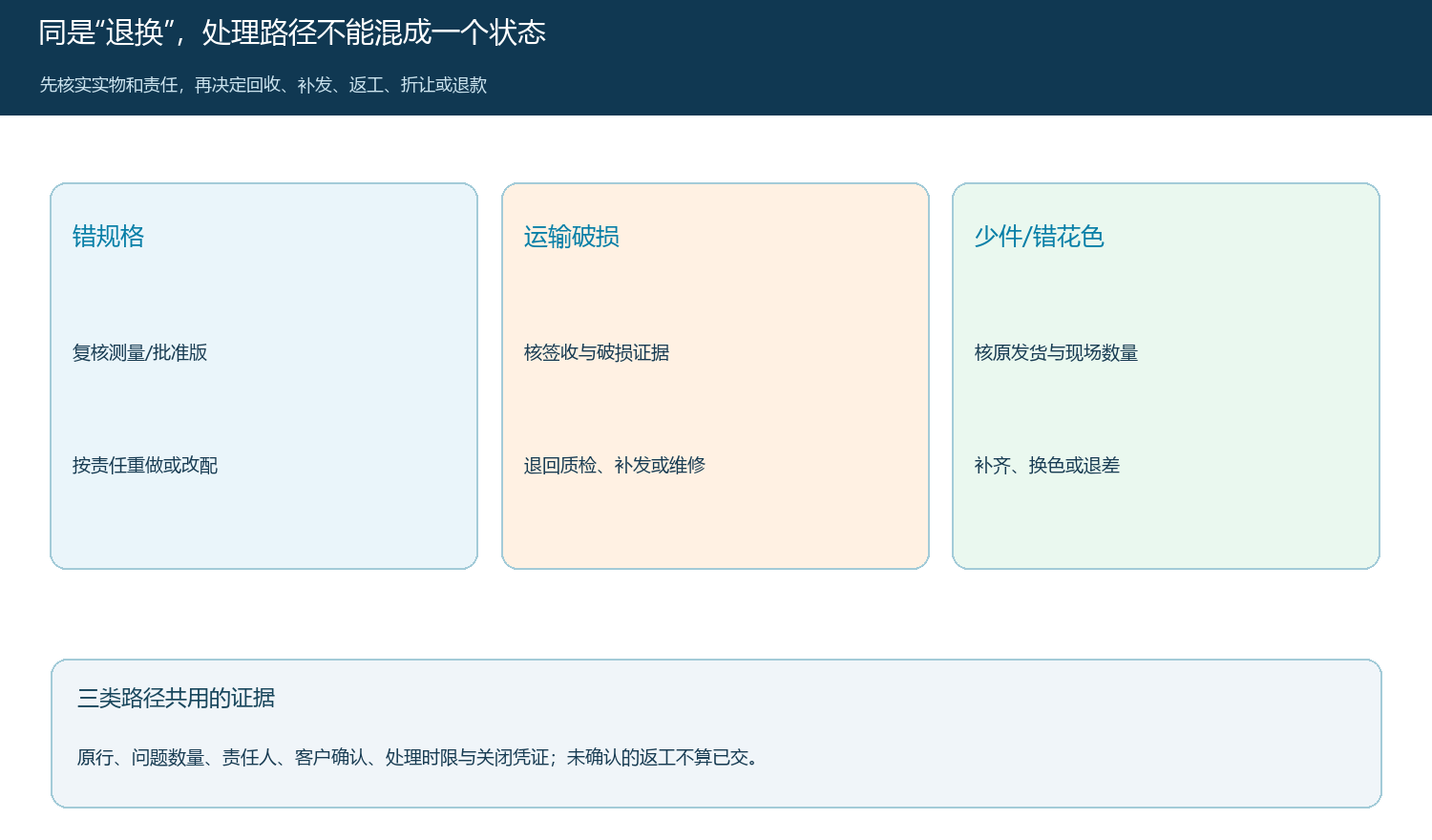Click the line 补齐、换色或退差

(1047, 466)
